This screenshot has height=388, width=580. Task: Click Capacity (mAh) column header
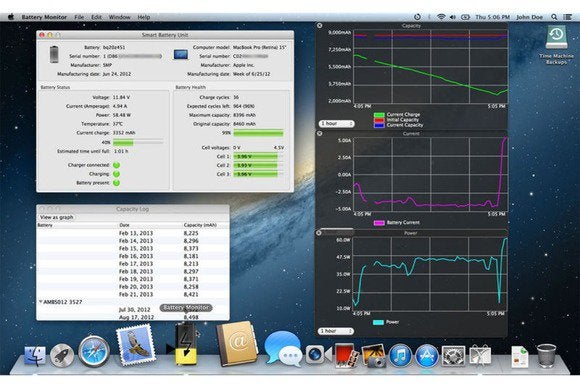200,225
